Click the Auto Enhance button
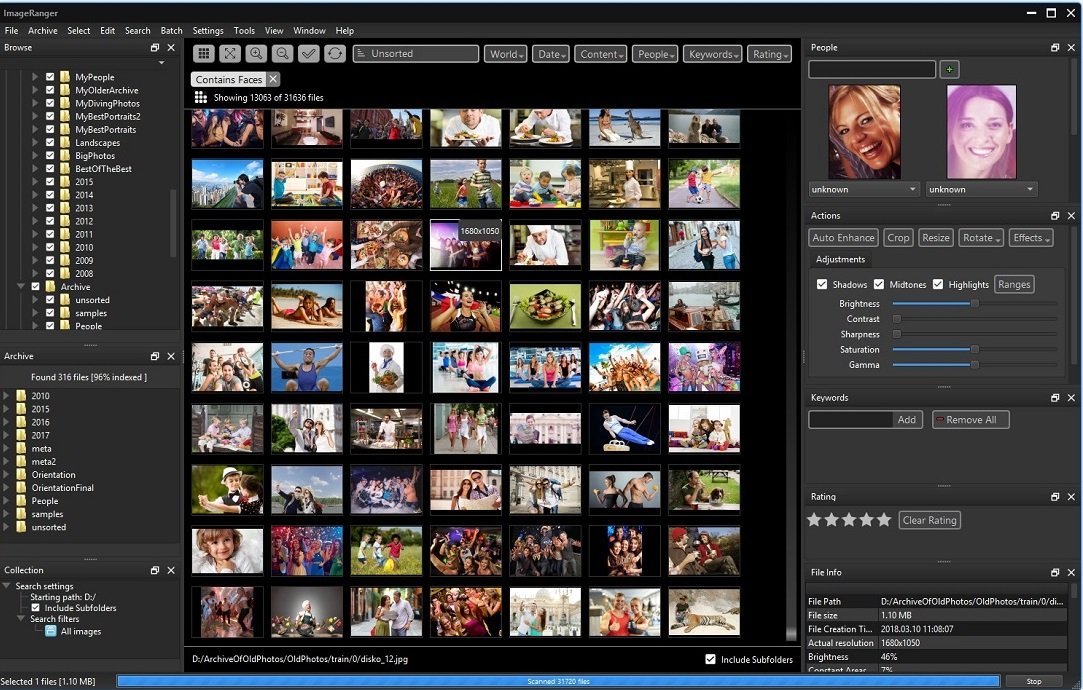The image size is (1083, 690). (843, 238)
